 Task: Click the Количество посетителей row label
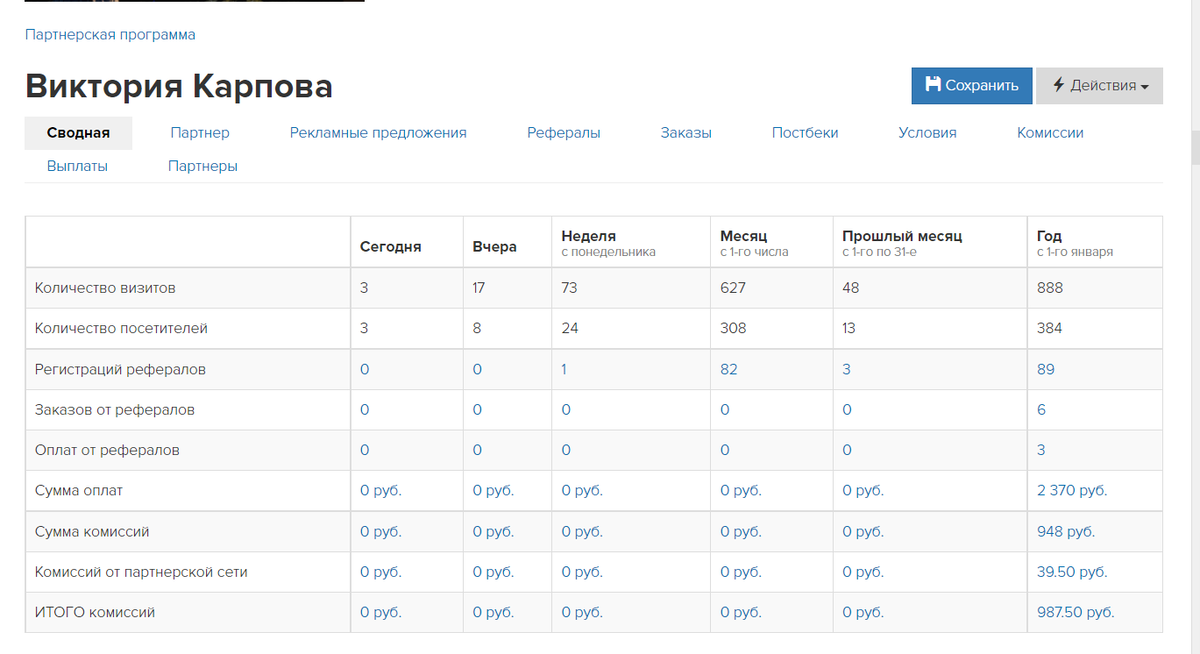point(121,328)
